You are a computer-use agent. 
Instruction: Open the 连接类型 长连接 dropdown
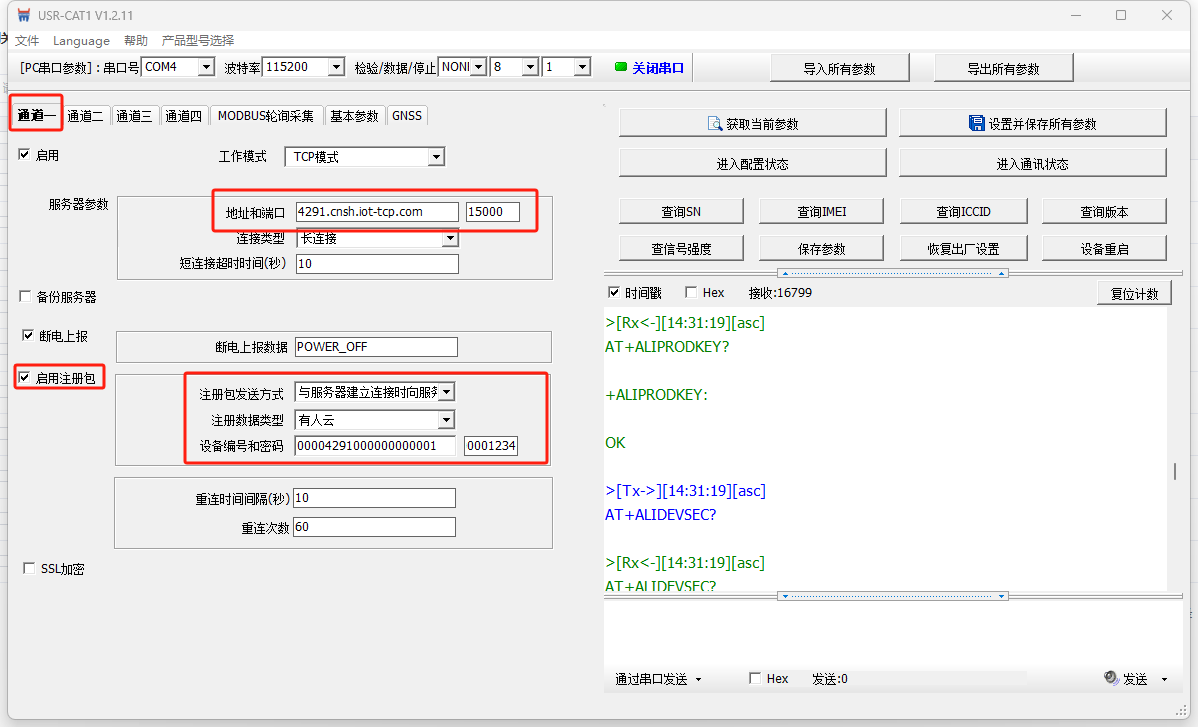[x=450, y=238]
